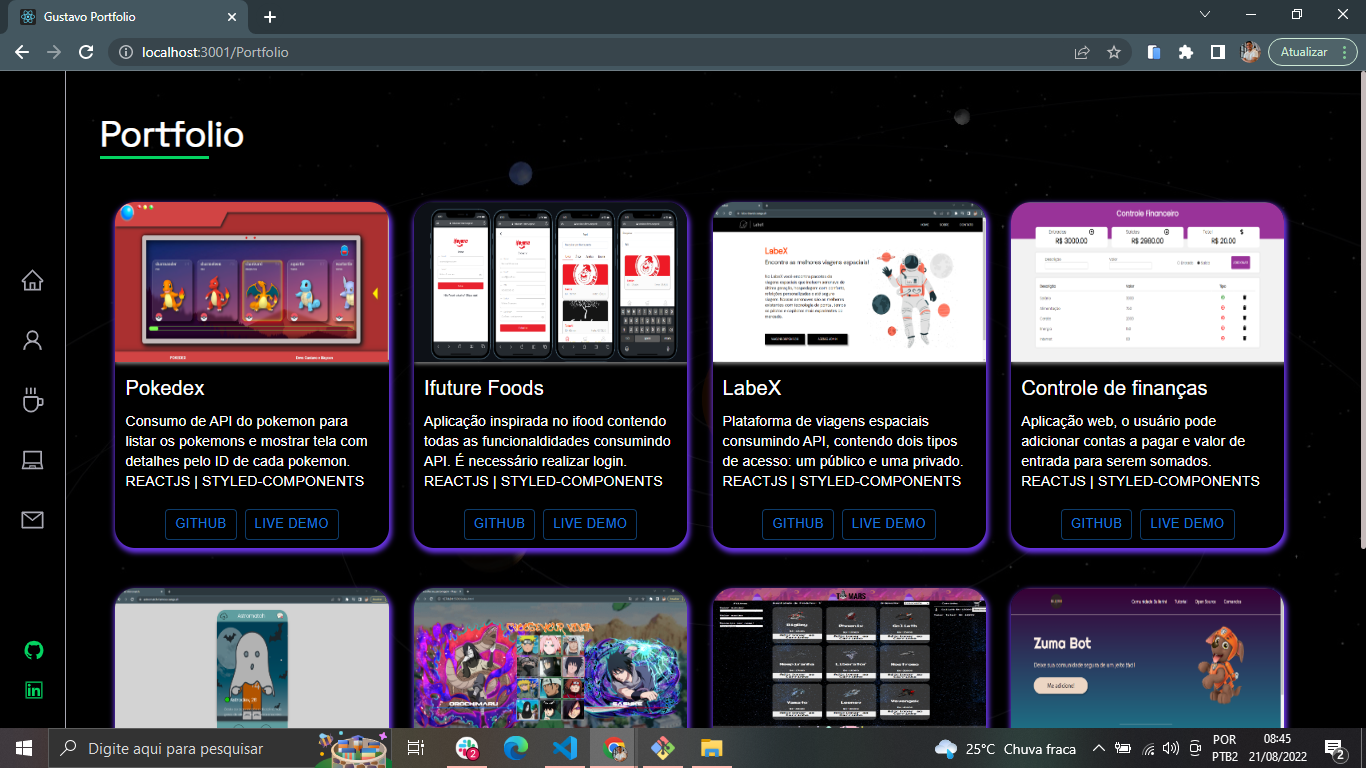Open the Chrome extensions puzzle icon
1366x768 pixels.
pos(1186,52)
